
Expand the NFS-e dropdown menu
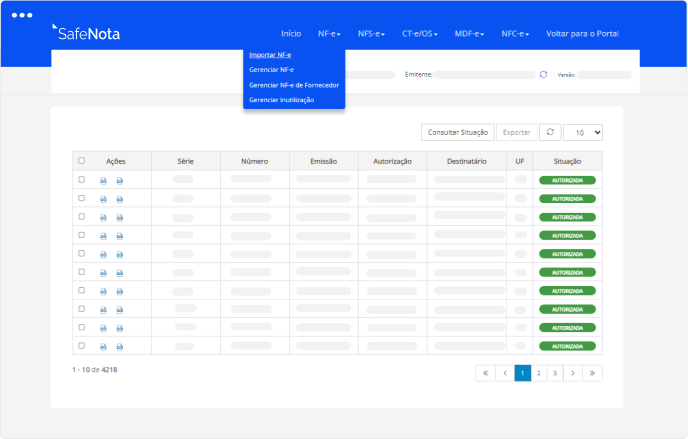point(371,34)
